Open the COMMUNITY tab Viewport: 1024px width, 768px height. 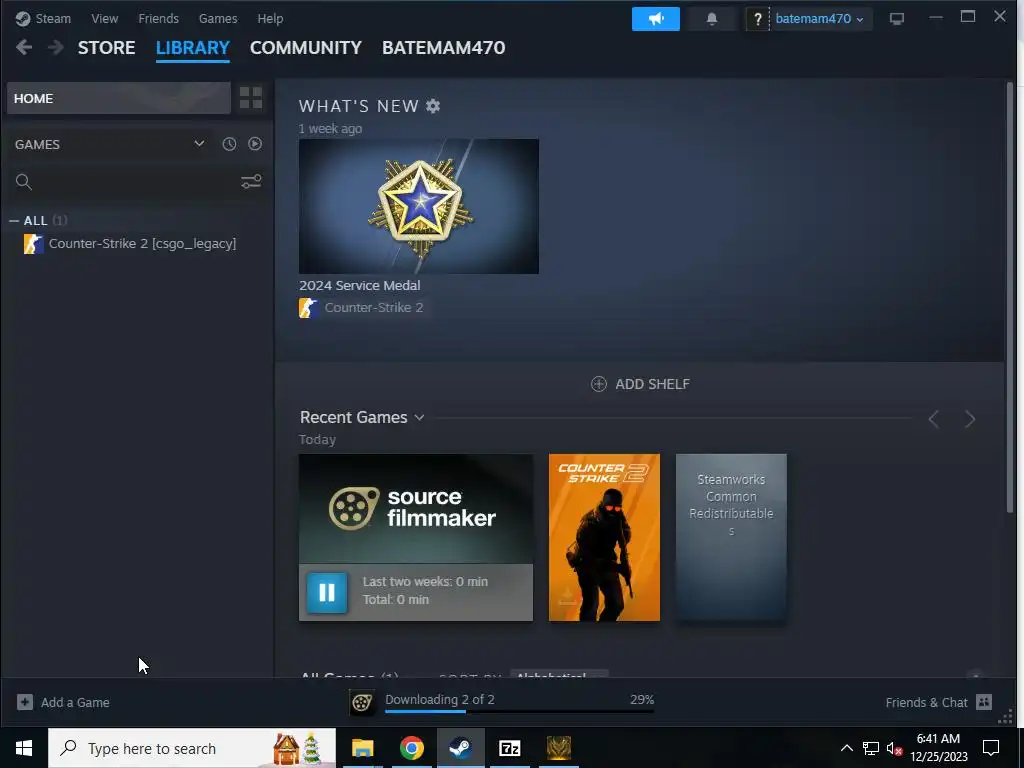[306, 48]
